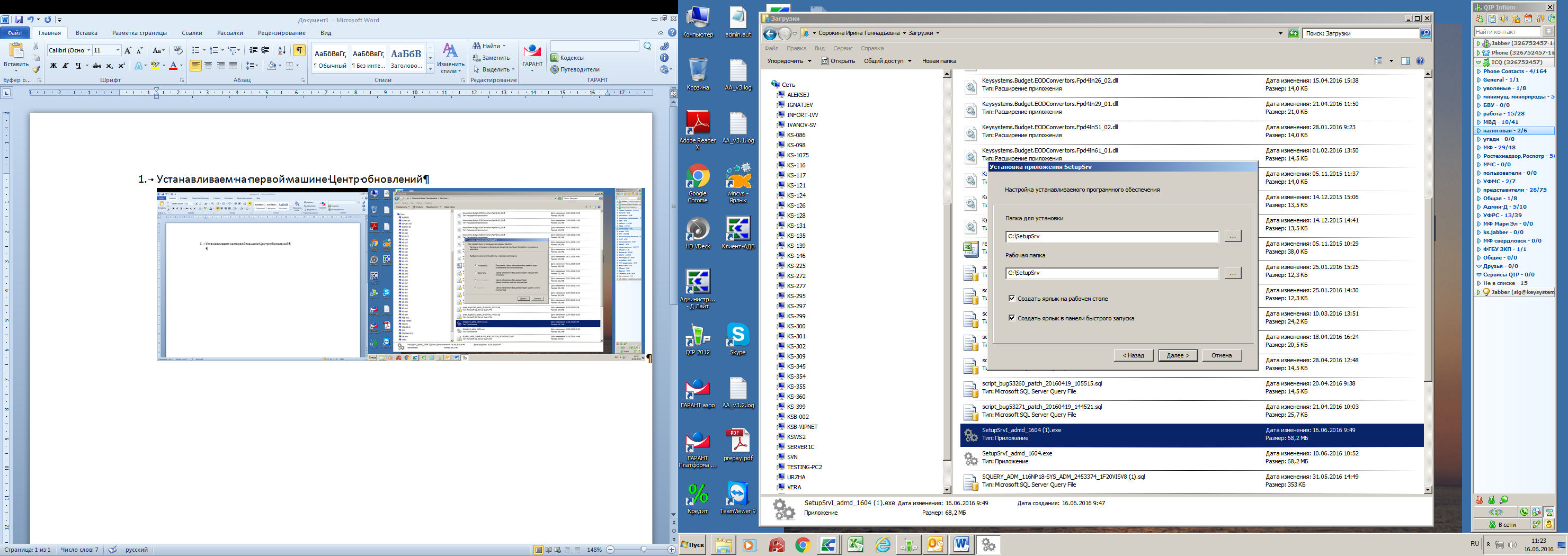The height and width of the screenshot is (556, 1568).
Task: Click the Папка для установки path field
Action: 1112,236
